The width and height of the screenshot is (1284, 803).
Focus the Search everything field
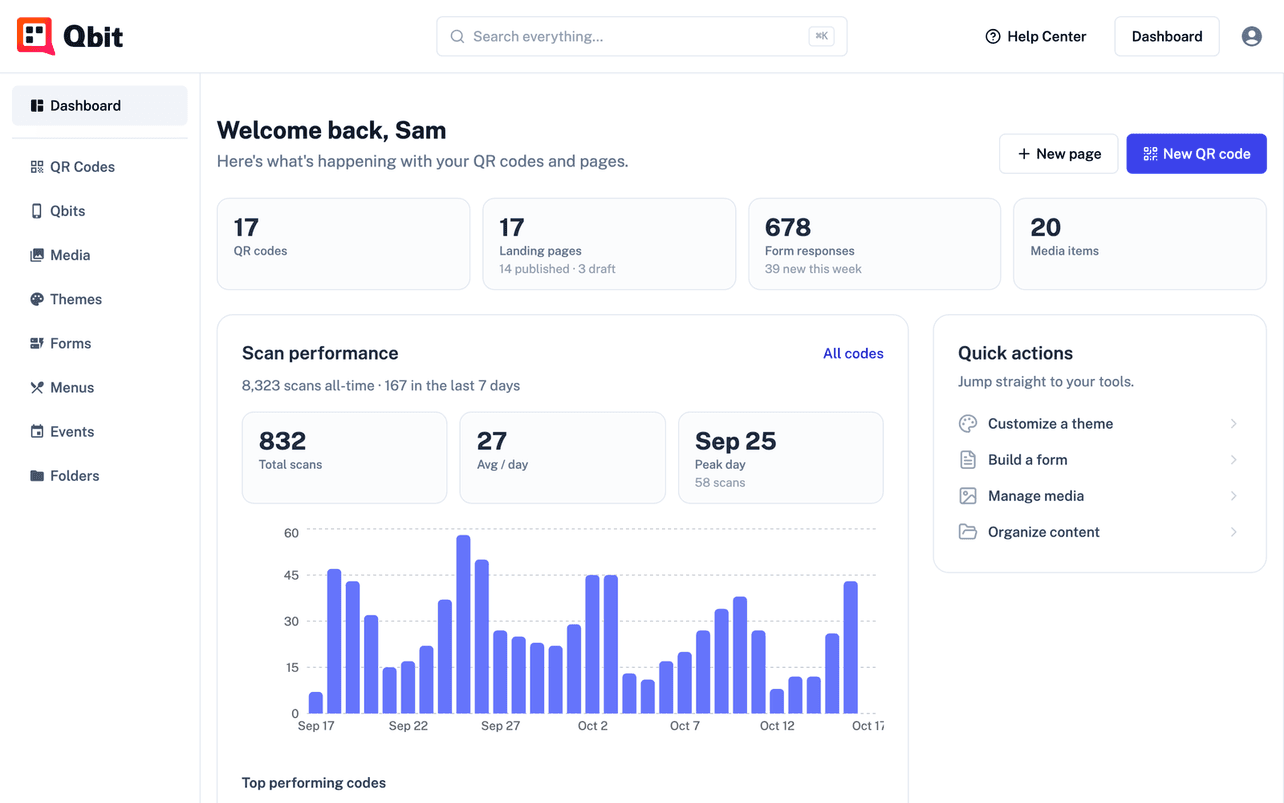[642, 37]
